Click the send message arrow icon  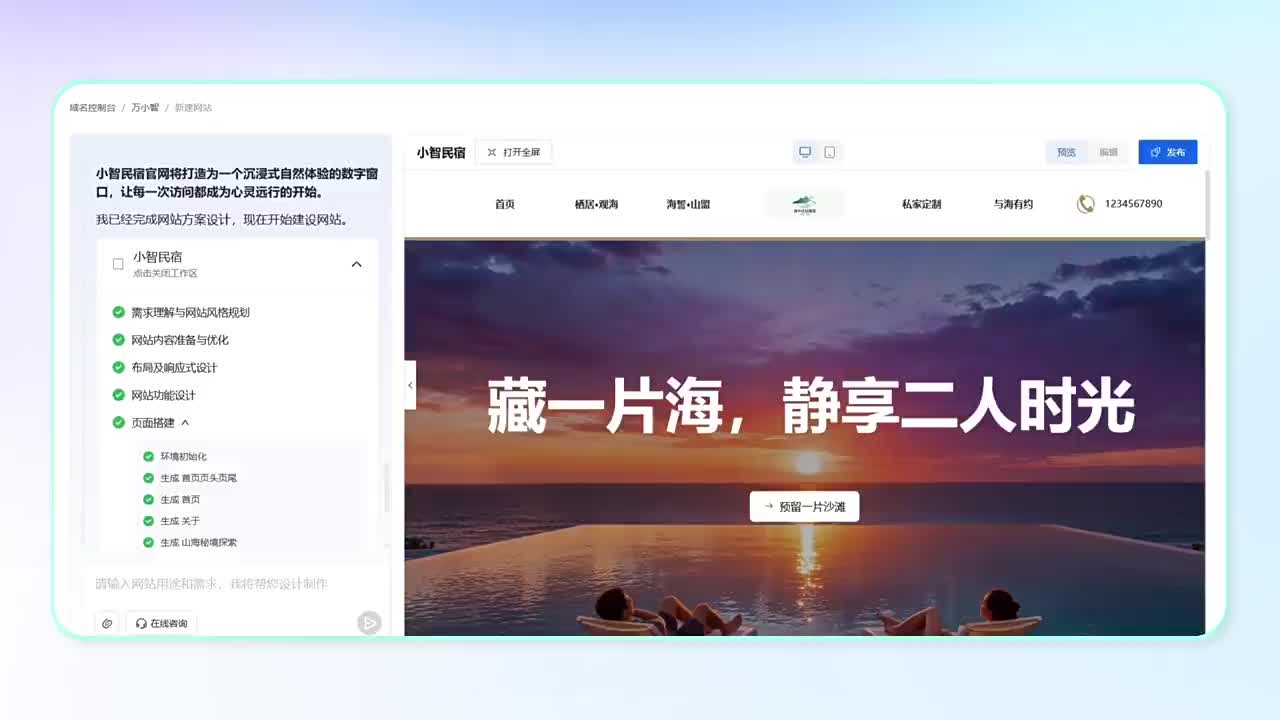point(369,623)
